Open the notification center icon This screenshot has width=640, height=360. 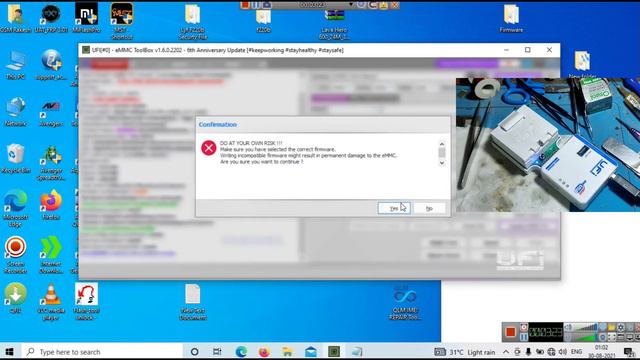pos(629,352)
